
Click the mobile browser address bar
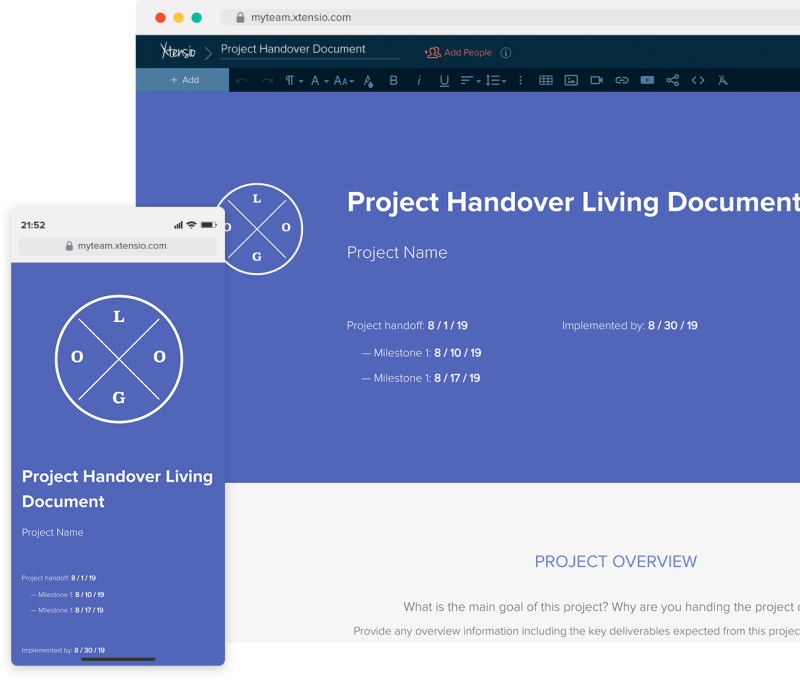tap(118, 246)
